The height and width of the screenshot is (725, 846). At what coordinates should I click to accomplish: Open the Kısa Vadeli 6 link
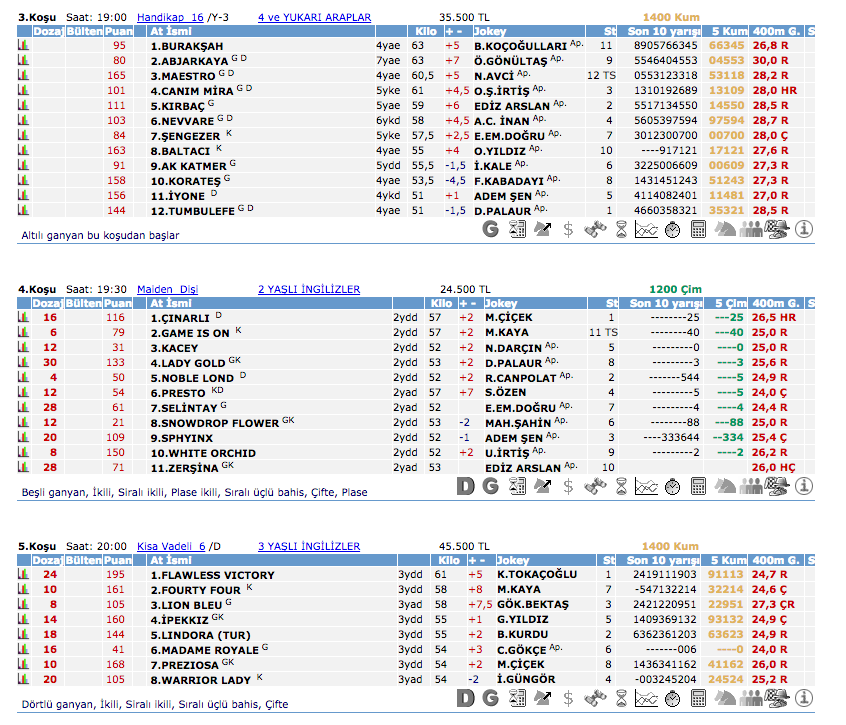coord(170,546)
